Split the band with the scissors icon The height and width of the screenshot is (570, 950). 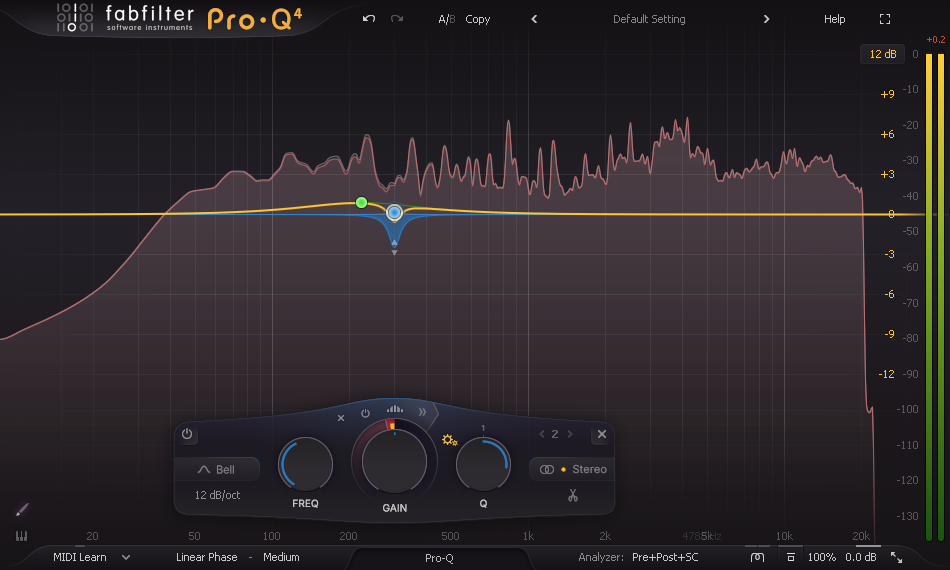tap(573, 496)
